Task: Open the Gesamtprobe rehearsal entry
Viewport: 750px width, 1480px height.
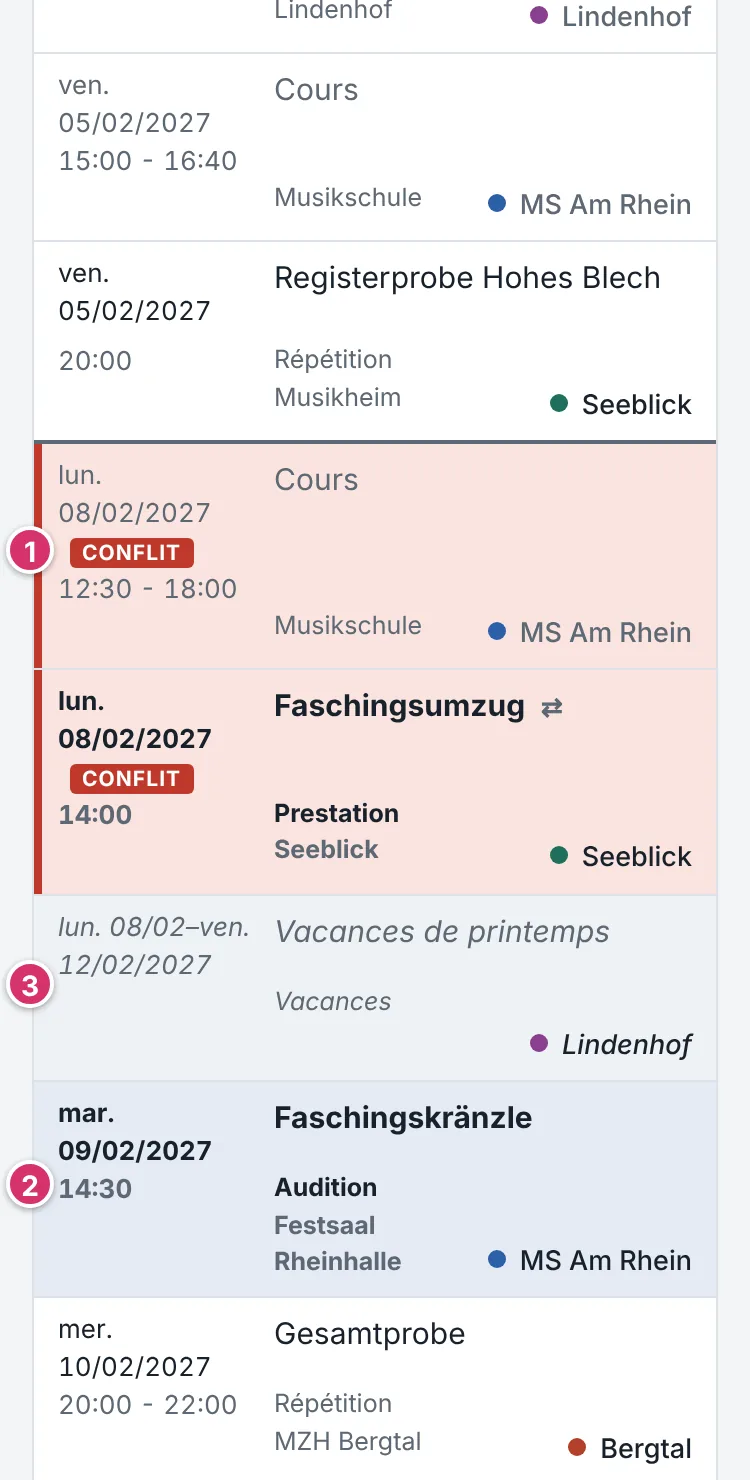Action: (x=375, y=1389)
